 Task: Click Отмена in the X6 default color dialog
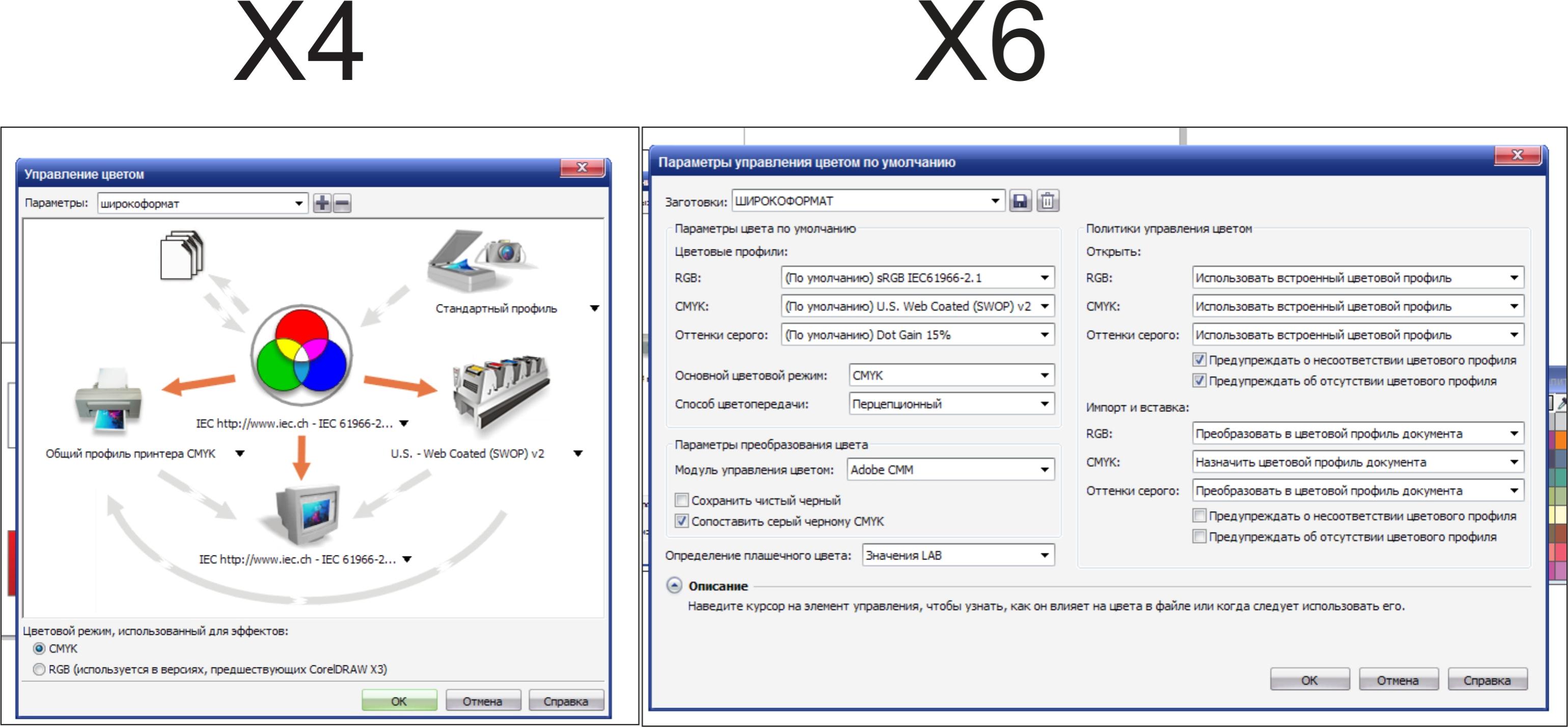(x=1398, y=680)
